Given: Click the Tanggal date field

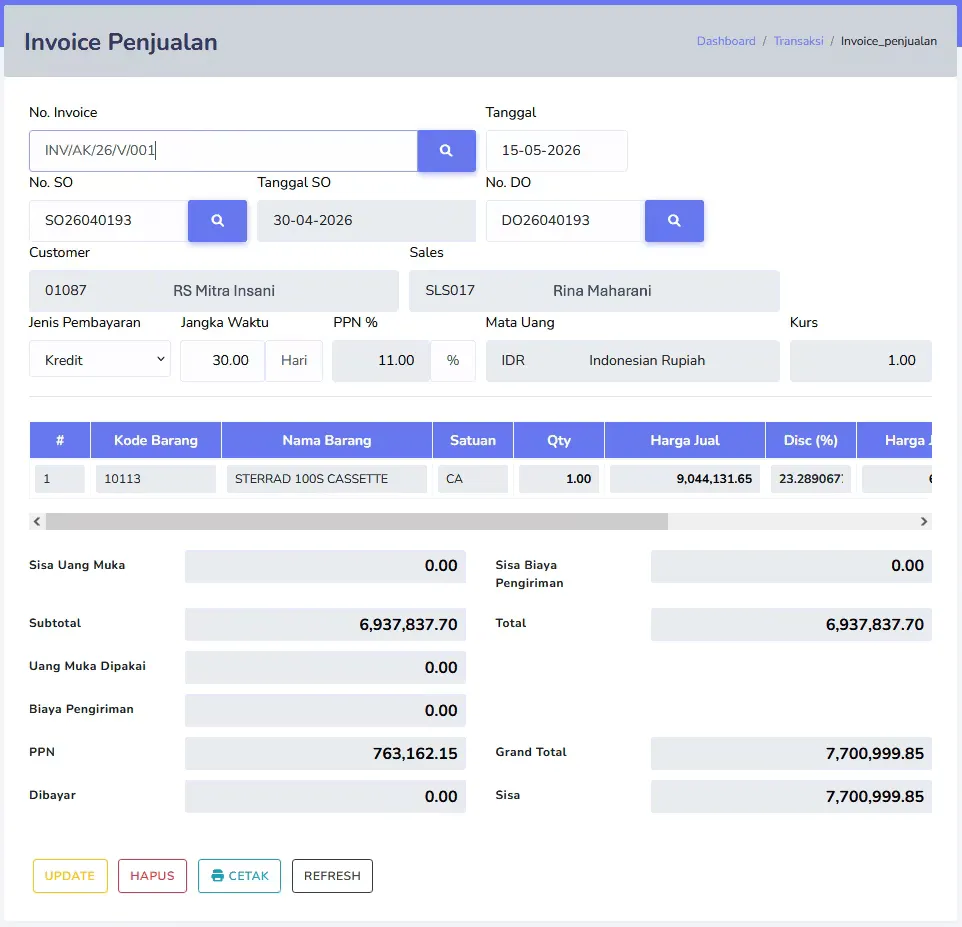Looking at the screenshot, I should (556, 150).
